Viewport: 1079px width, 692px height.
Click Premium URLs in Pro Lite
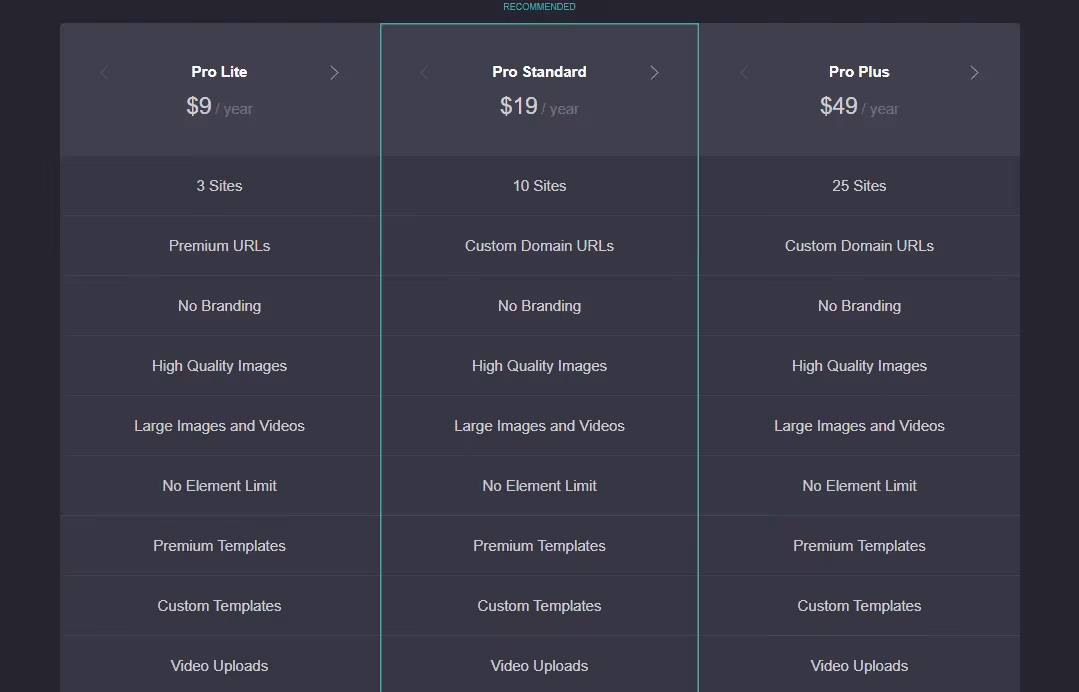tap(220, 246)
